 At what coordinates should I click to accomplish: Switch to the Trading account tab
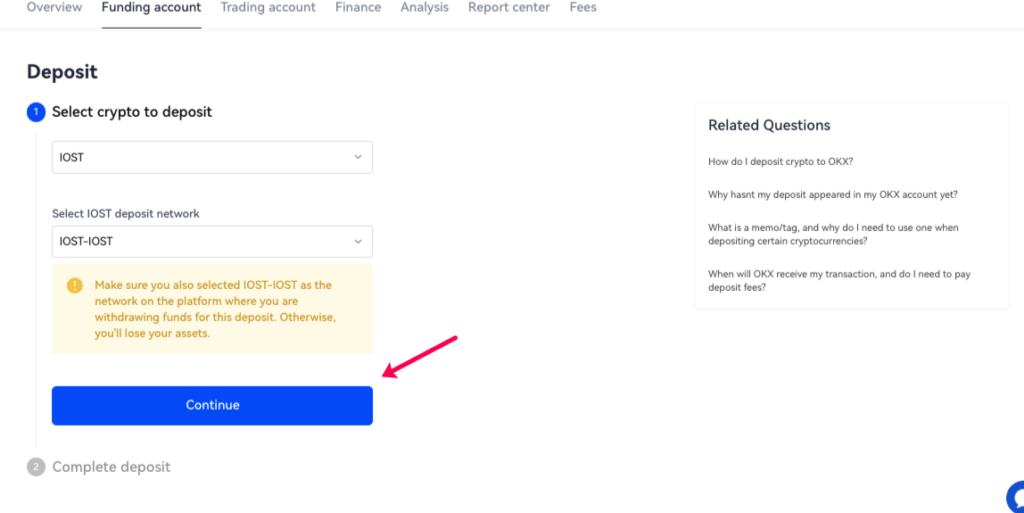coord(268,7)
